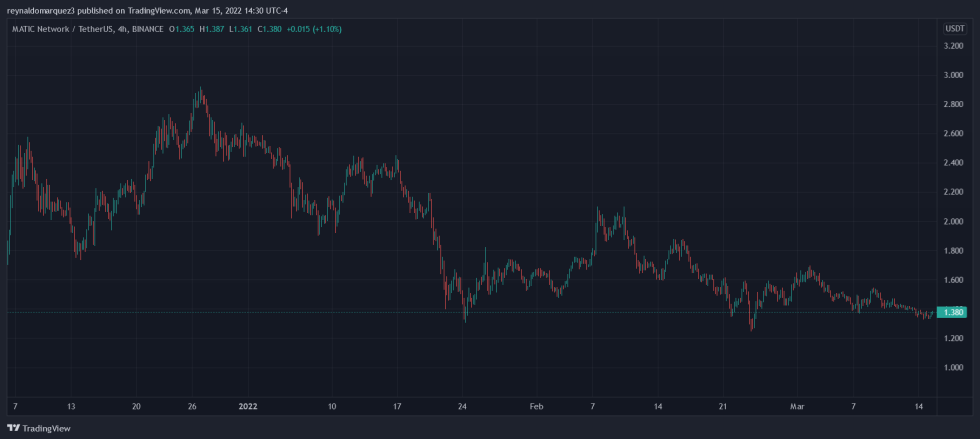The height and width of the screenshot is (439, 980).
Task: Click the BINANCE exchange label in legend
Action: [146, 29]
